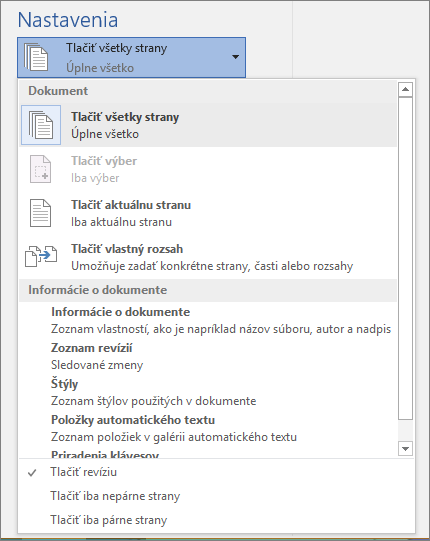The image size is (430, 541).
Task: Select the Tlačiť všetky strany pages icon
Action: 41,125
